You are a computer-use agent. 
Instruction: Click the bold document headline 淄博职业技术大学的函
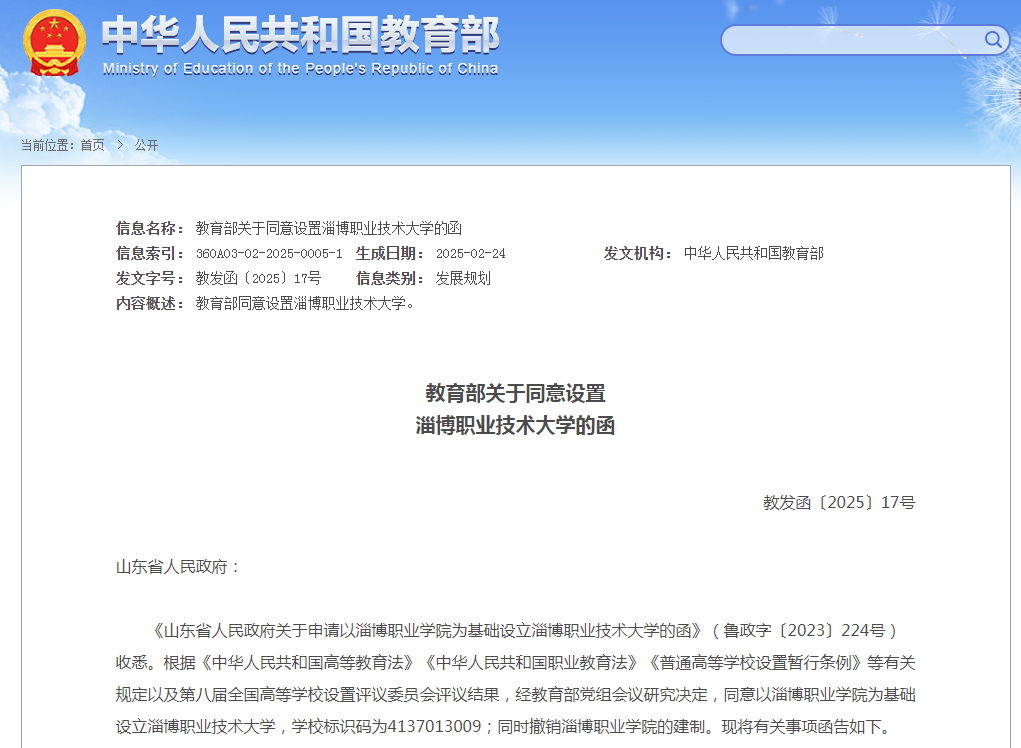pyautogui.click(x=515, y=426)
